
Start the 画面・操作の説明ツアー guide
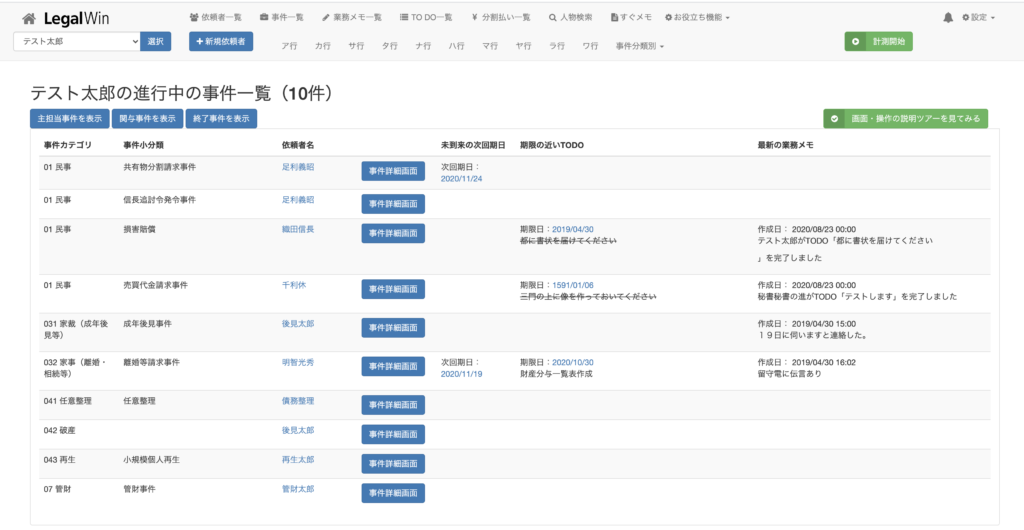coord(905,119)
